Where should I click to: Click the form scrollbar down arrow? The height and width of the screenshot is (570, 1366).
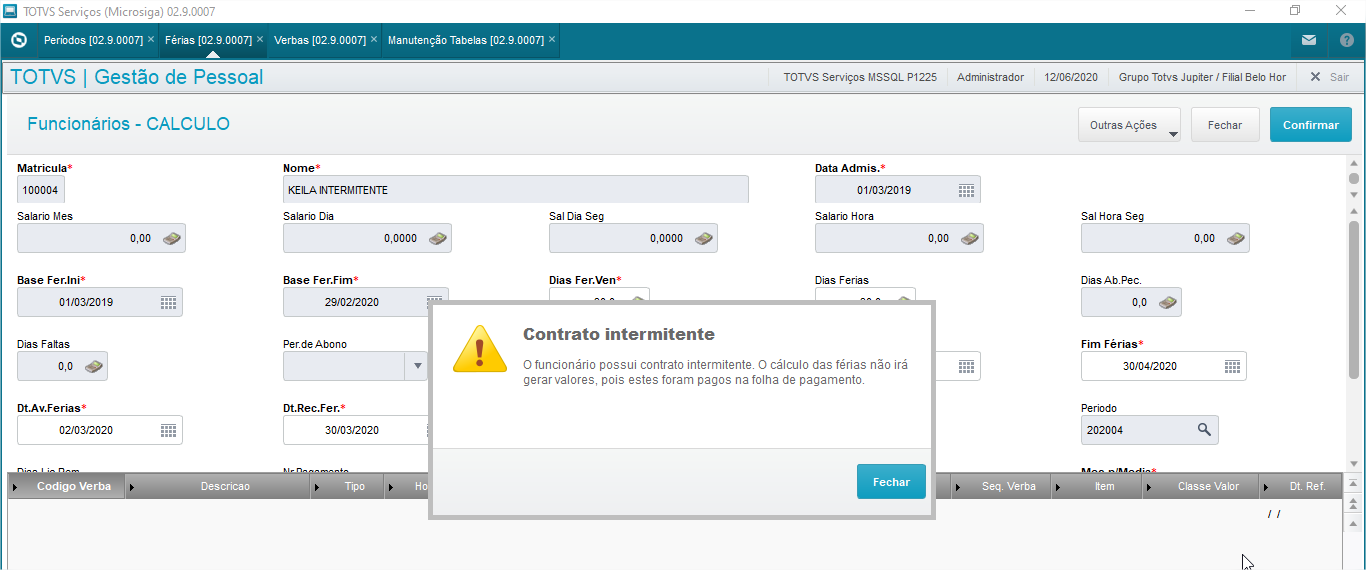tap(1354, 463)
